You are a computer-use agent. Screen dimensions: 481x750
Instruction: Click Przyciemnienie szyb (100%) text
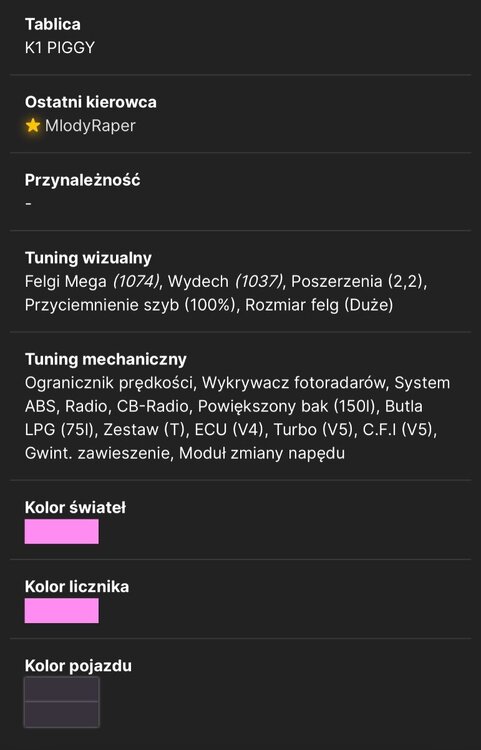[130, 305]
